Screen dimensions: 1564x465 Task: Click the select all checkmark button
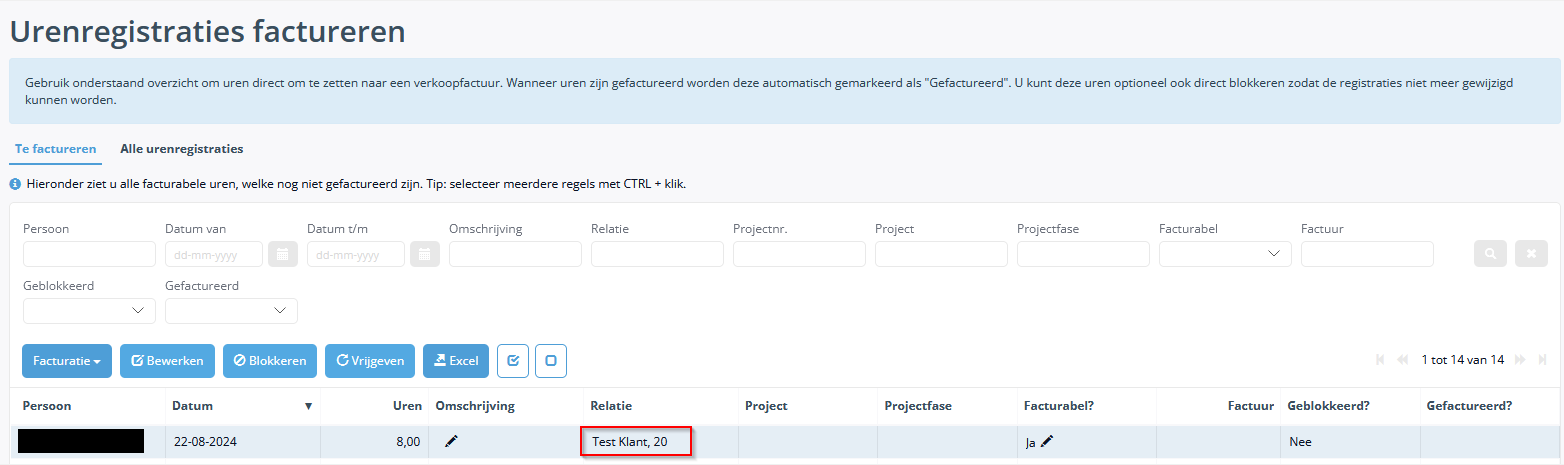(513, 361)
